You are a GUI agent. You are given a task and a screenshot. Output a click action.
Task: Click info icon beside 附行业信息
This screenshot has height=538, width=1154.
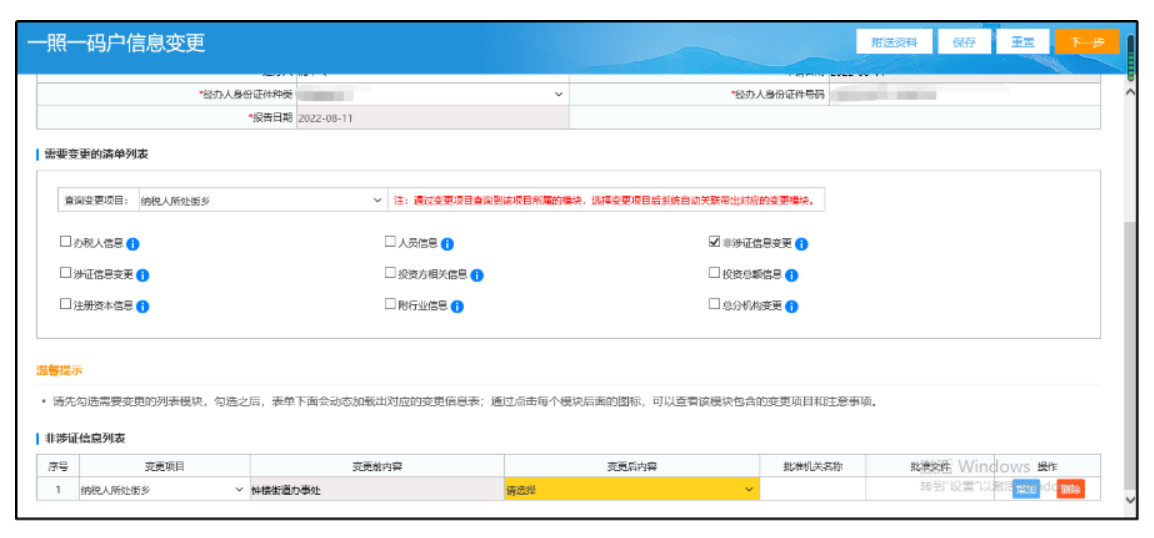tap(457, 306)
